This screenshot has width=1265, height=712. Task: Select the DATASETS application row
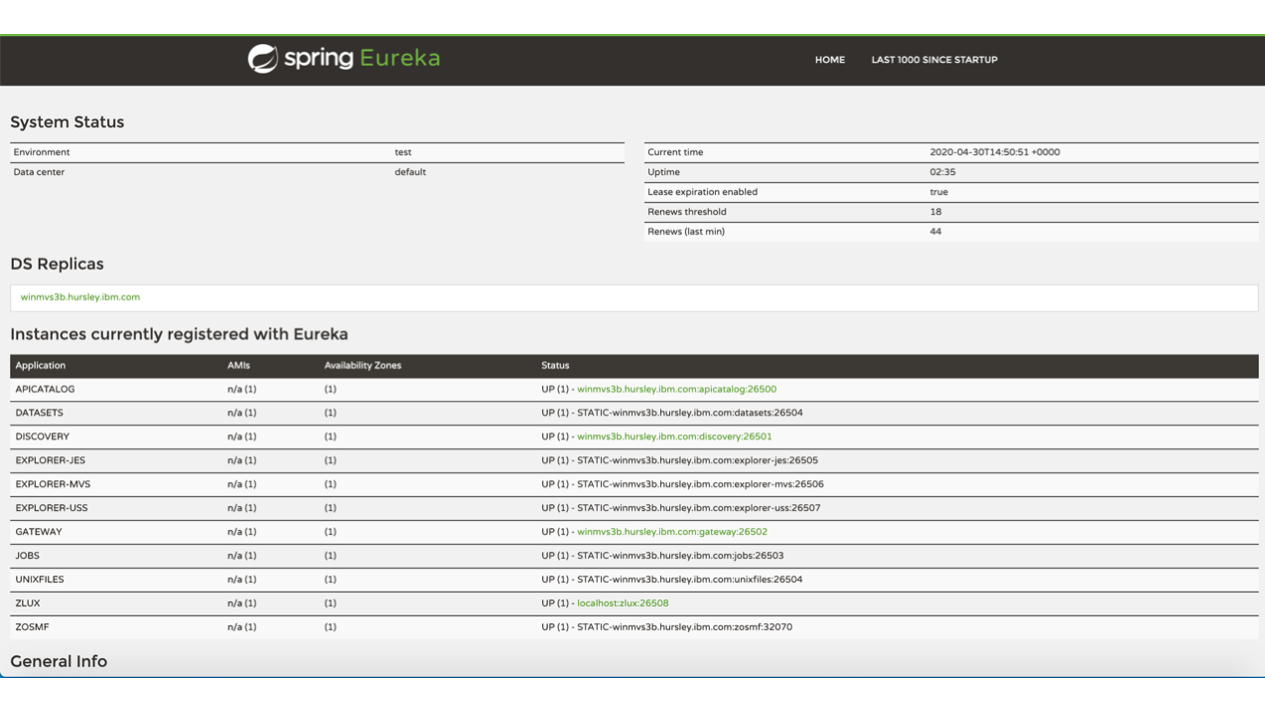[x=42, y=412]
